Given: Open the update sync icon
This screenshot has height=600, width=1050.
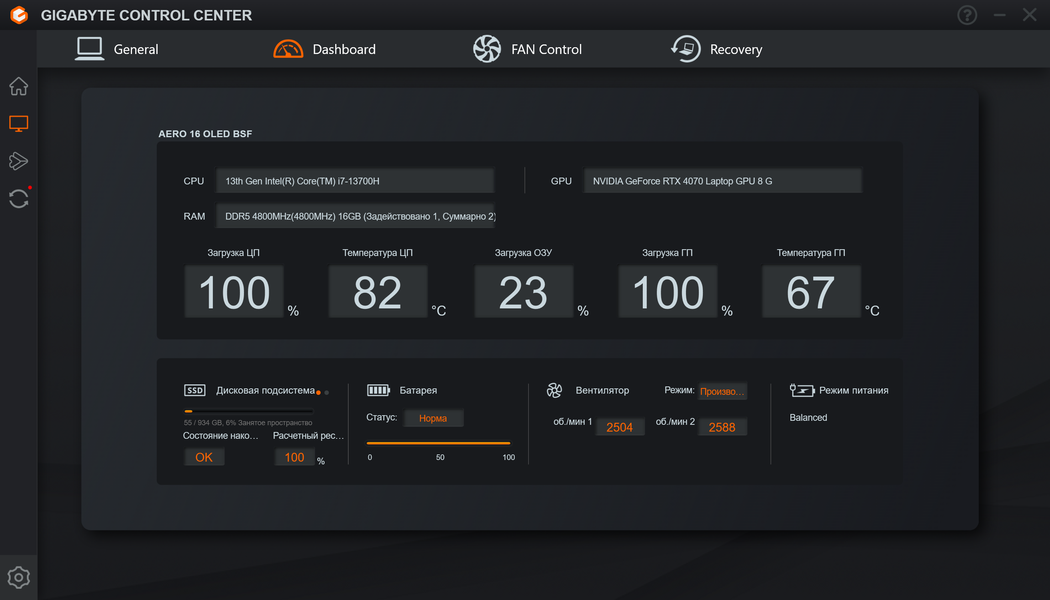Looking at the screenshot, I should (19, 198).
